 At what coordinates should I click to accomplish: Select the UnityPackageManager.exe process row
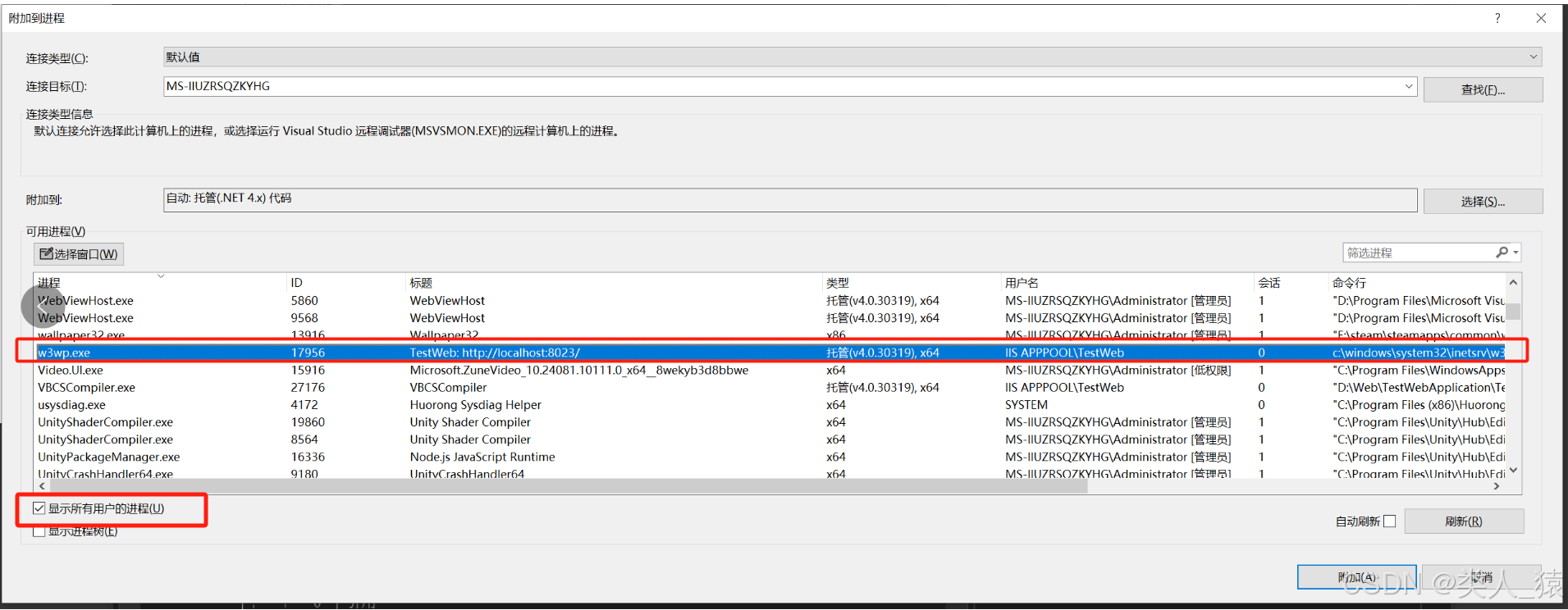click(770, 457)
